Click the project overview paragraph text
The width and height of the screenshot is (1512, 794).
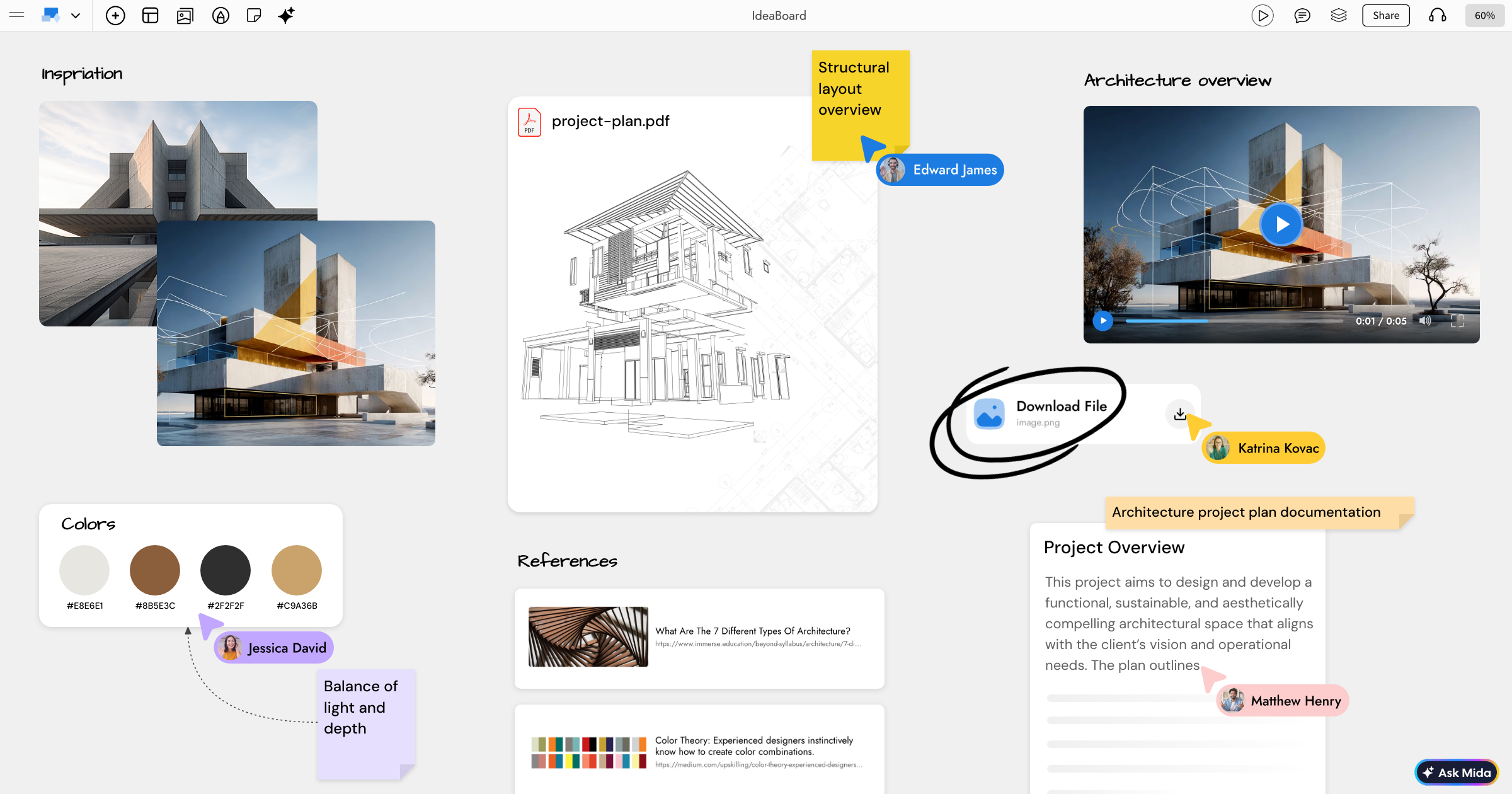point(1179,623)
